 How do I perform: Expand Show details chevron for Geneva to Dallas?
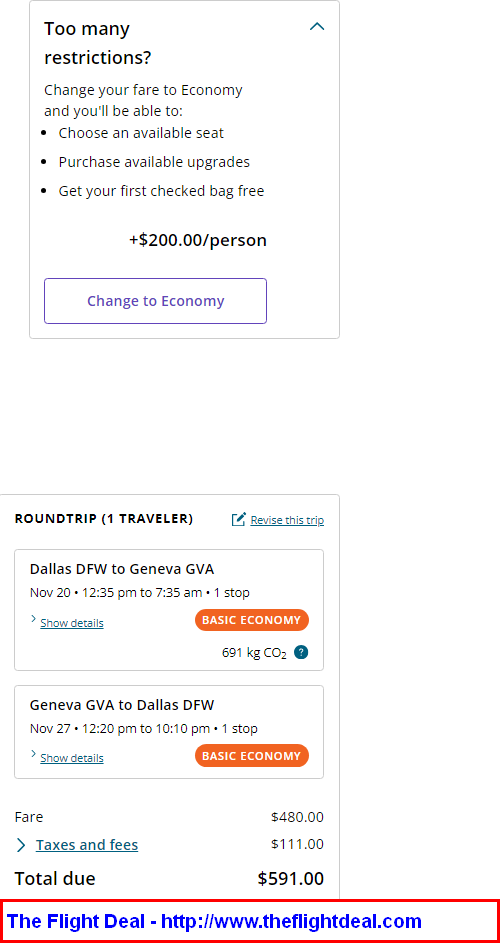[34, 754]
